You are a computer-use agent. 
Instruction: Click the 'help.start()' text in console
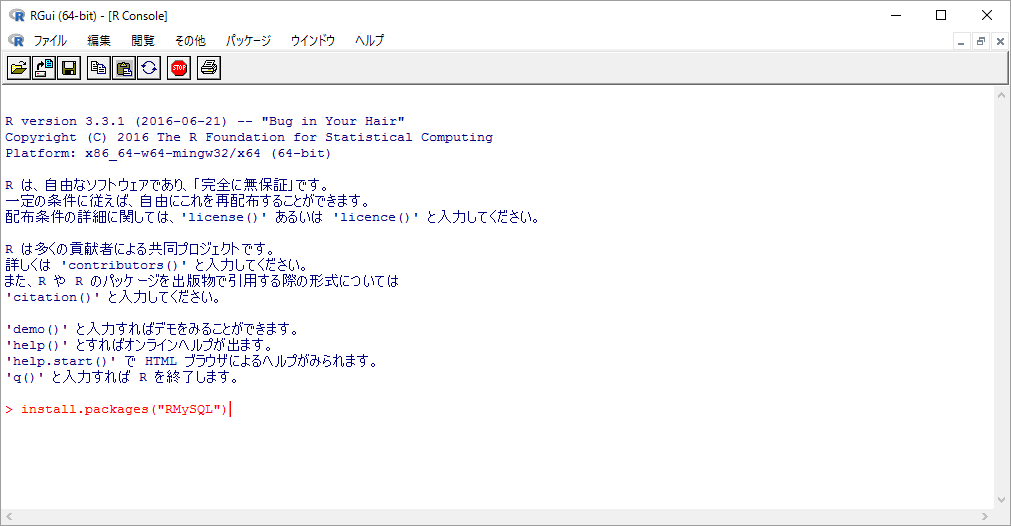tap(61, 361)
